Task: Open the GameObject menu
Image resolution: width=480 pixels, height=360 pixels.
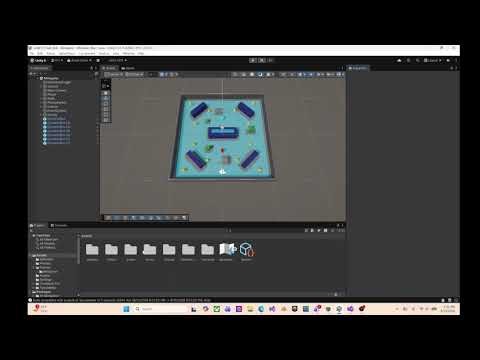Action: pos(67,53)
